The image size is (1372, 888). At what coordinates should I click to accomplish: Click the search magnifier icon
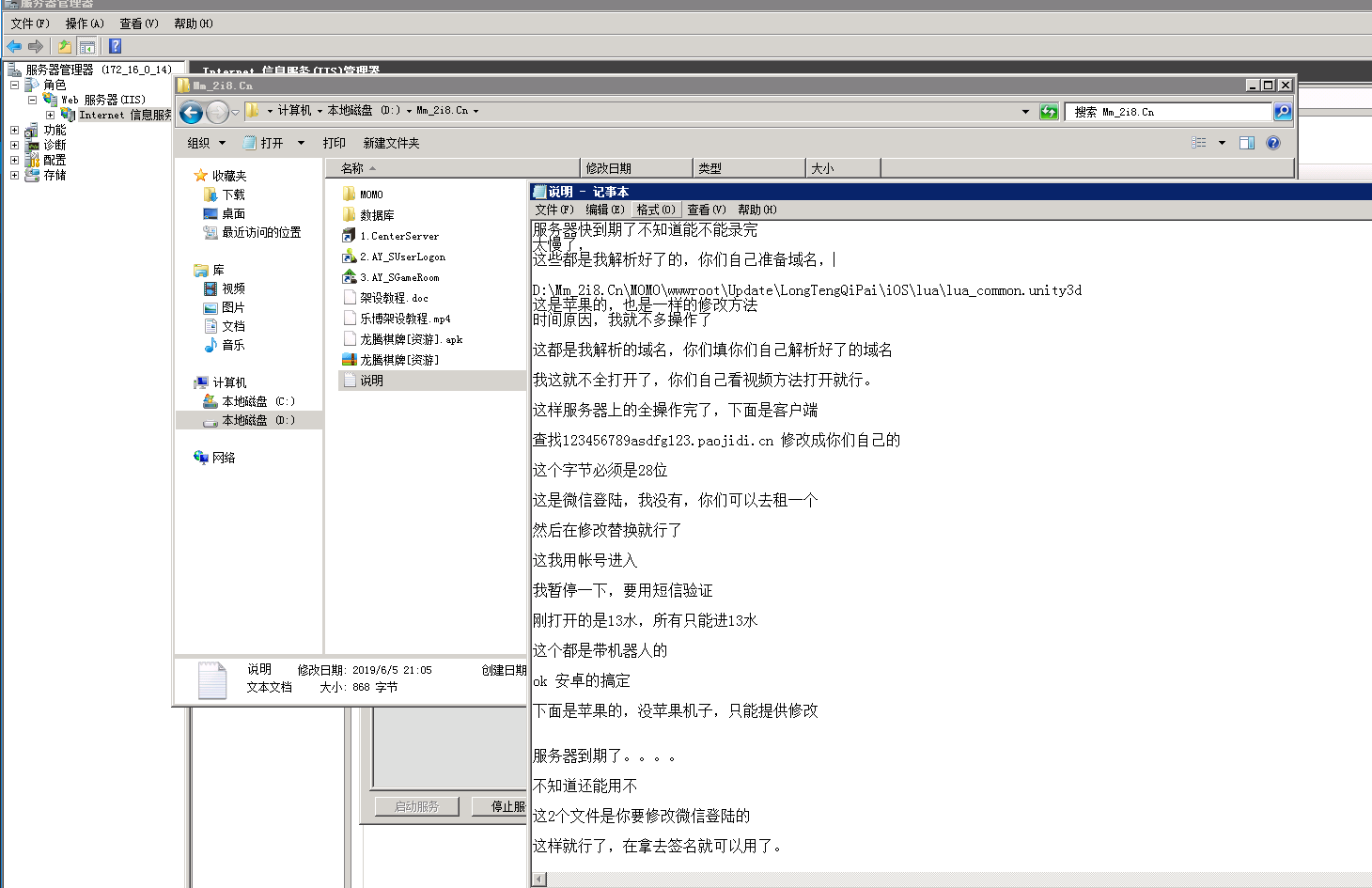click(1283, 112)
